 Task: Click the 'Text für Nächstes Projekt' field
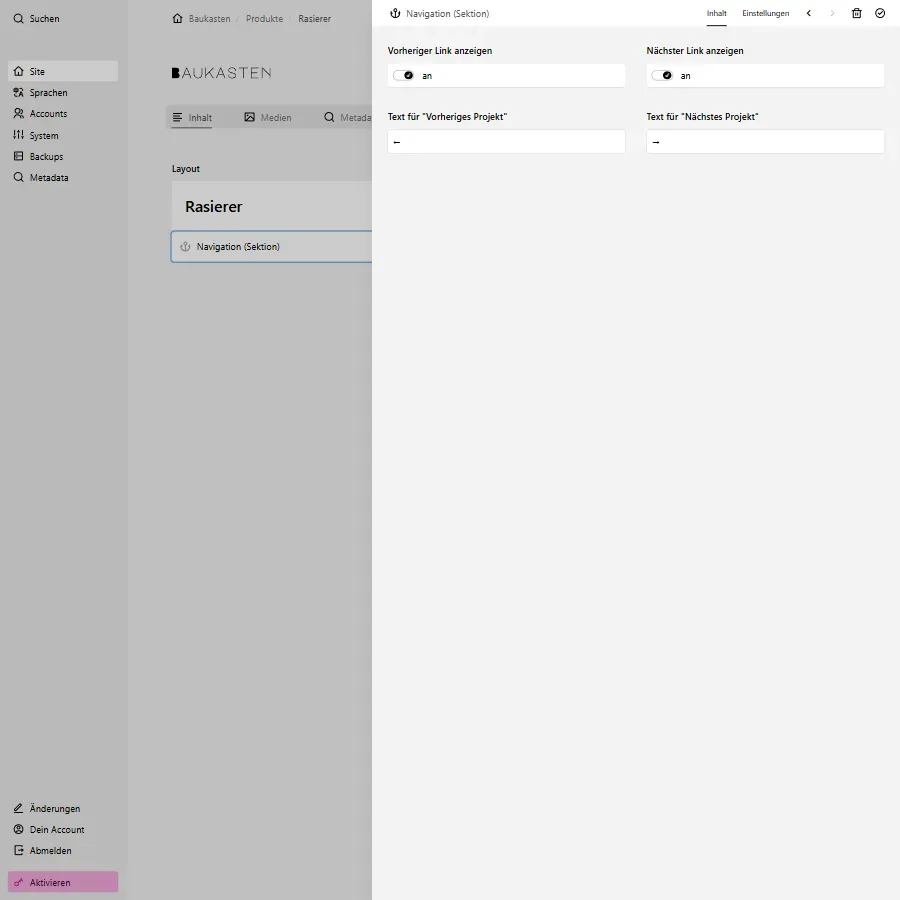click(x=765, y=141)
